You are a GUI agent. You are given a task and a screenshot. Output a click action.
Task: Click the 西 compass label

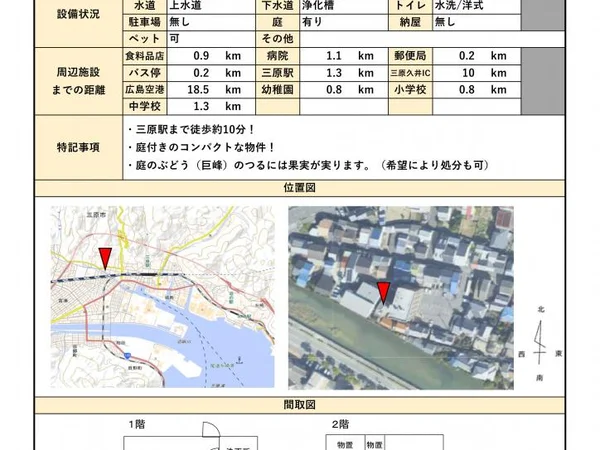[522, 354]
